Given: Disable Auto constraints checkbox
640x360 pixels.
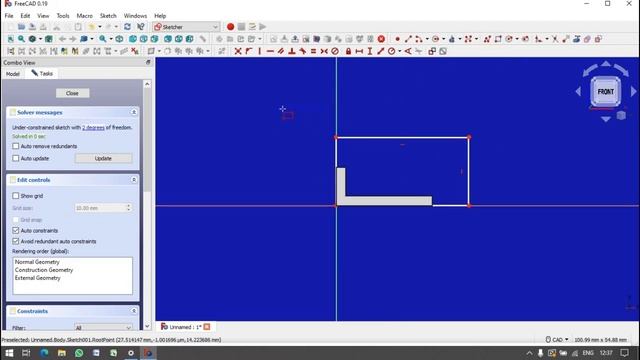Looking at the screenshot, I should tap(16, 231).
